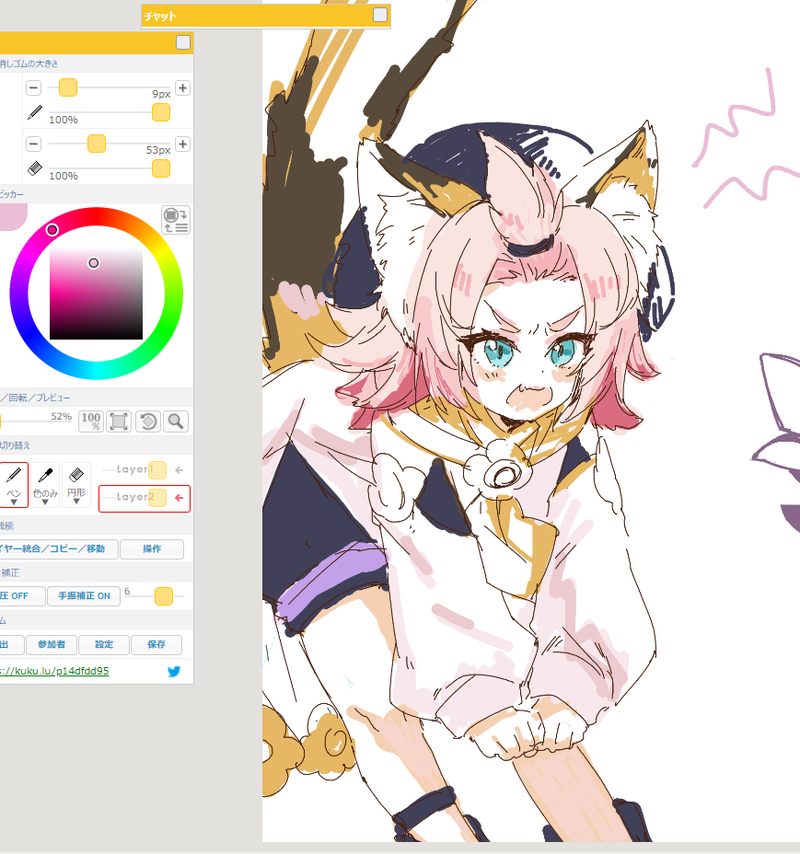This screenshot has width=800, height=854.
Task: Select the ペン pen tool
Action: (14, 485)
